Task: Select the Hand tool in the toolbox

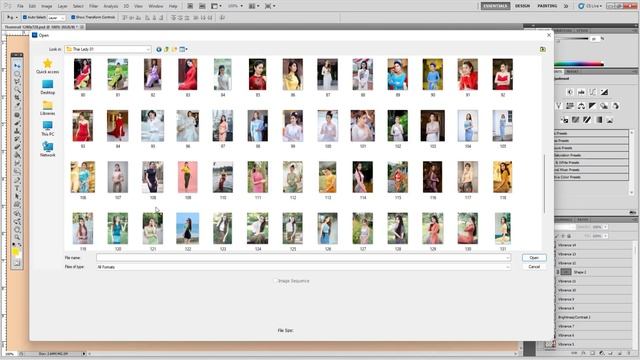Action: 17,229
